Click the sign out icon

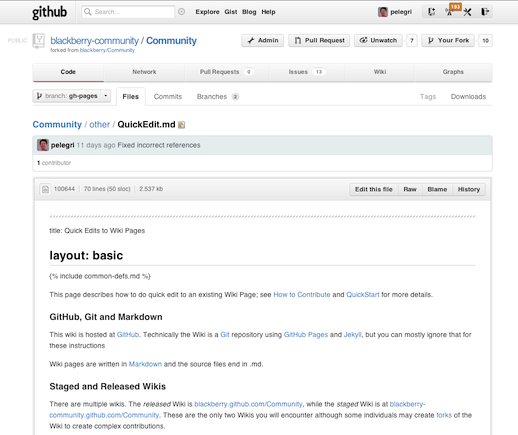tap(485, 12)
